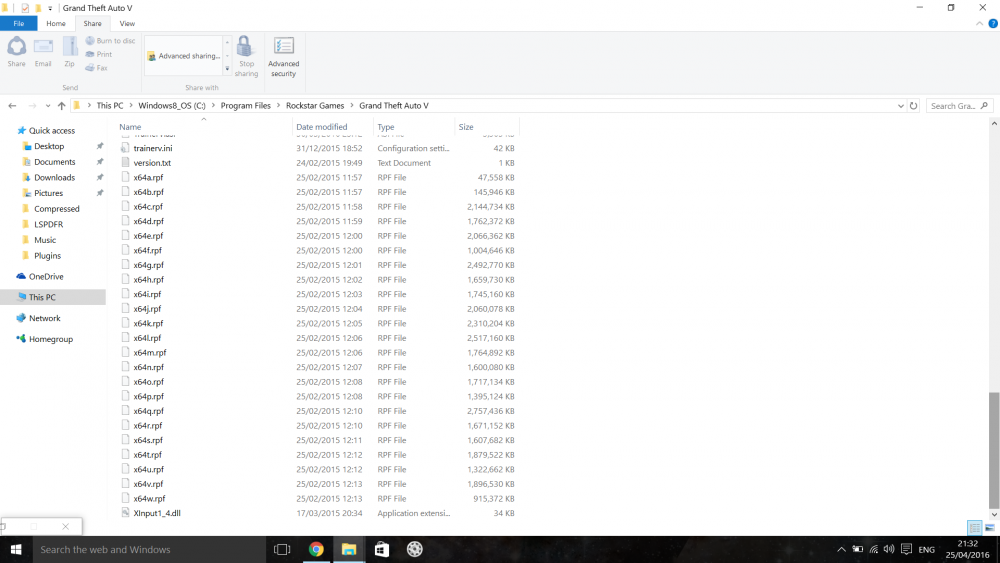Click Stop sharing padlock icon
The image size is (1000, 563).
point(246,56)
